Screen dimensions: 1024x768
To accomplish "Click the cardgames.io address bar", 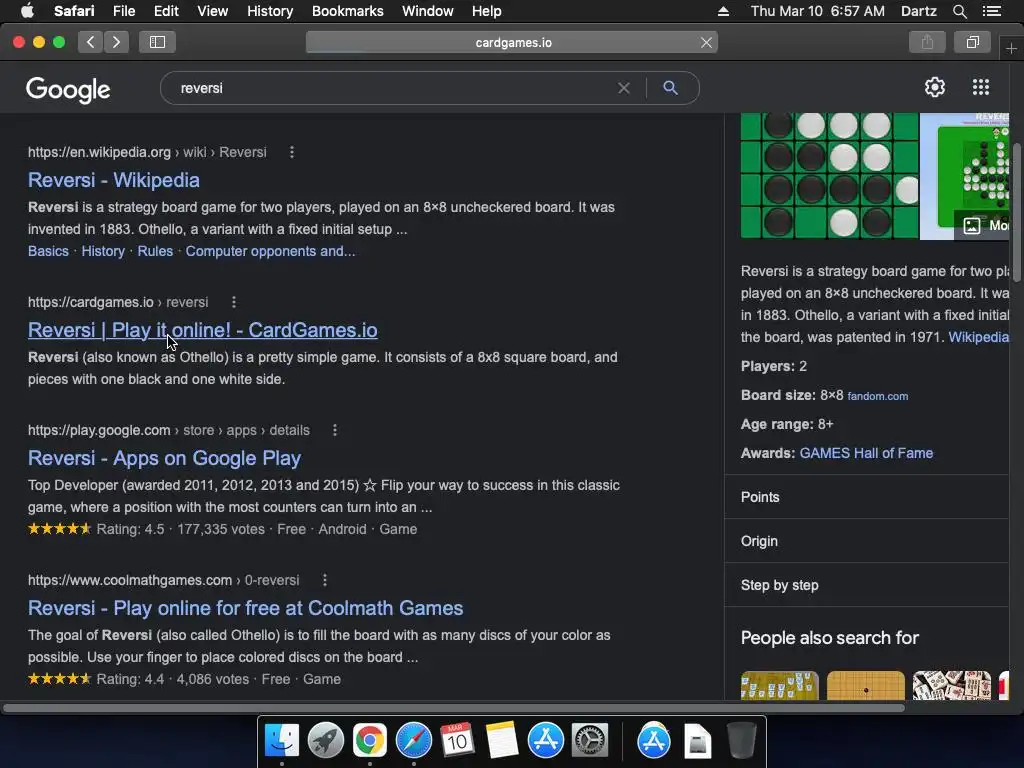I will point(512,42).
